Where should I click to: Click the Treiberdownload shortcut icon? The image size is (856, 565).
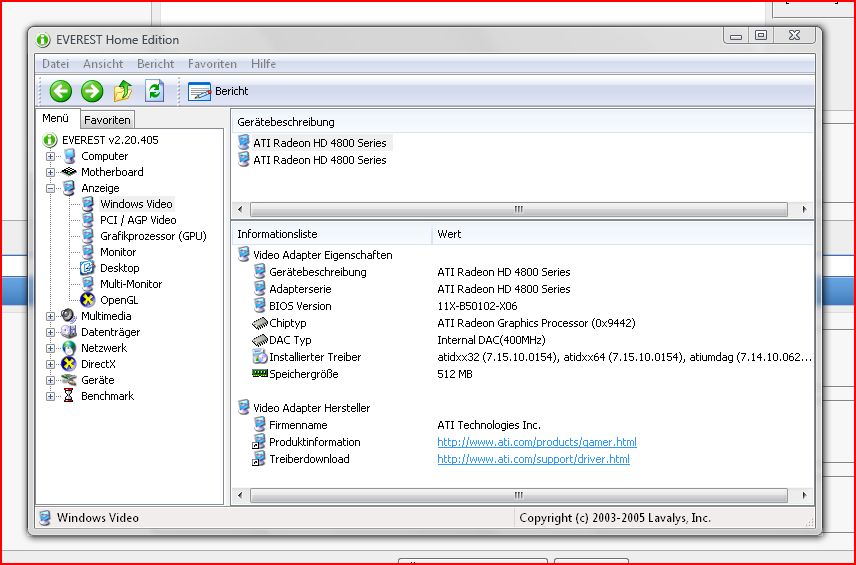[x=259, y=459]
